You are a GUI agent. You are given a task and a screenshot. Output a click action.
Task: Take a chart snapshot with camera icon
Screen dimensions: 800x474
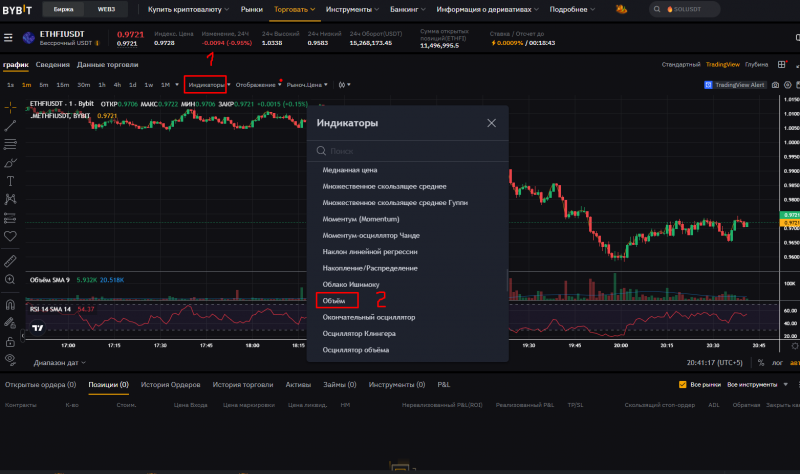pyautogui.click(x=775, y=85)
